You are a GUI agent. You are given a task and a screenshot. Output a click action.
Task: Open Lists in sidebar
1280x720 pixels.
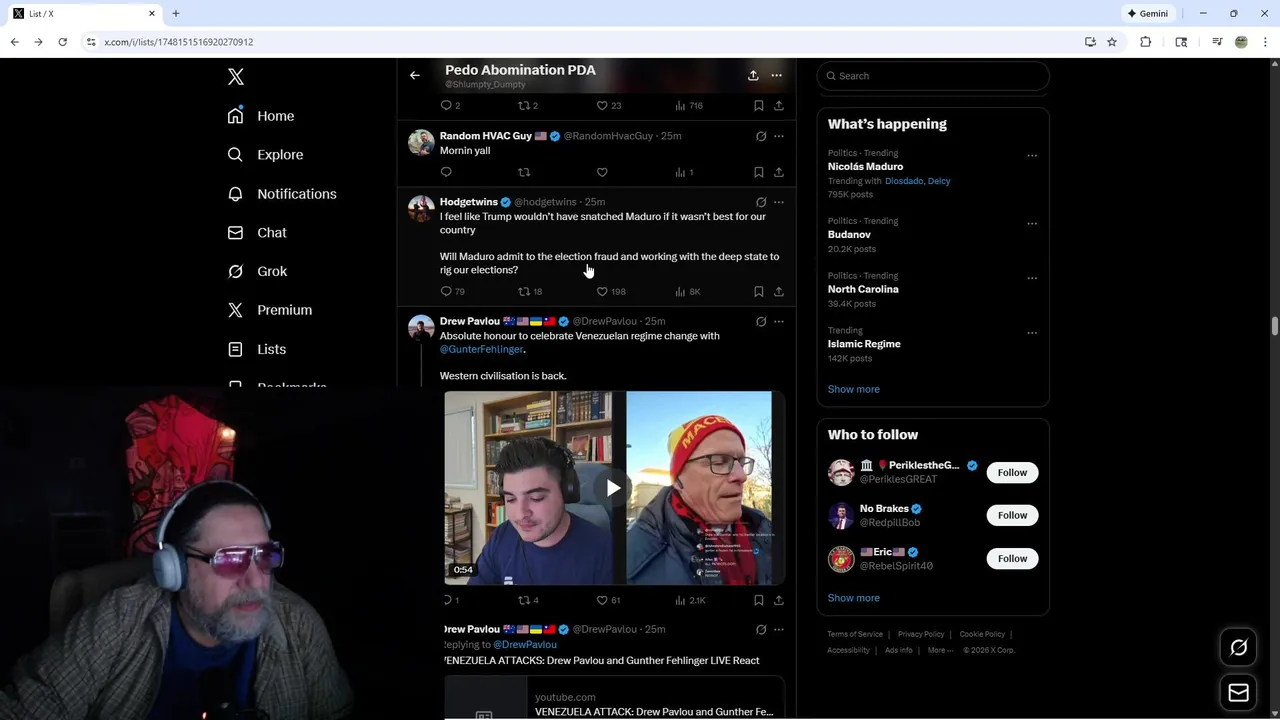coord(256,349)
